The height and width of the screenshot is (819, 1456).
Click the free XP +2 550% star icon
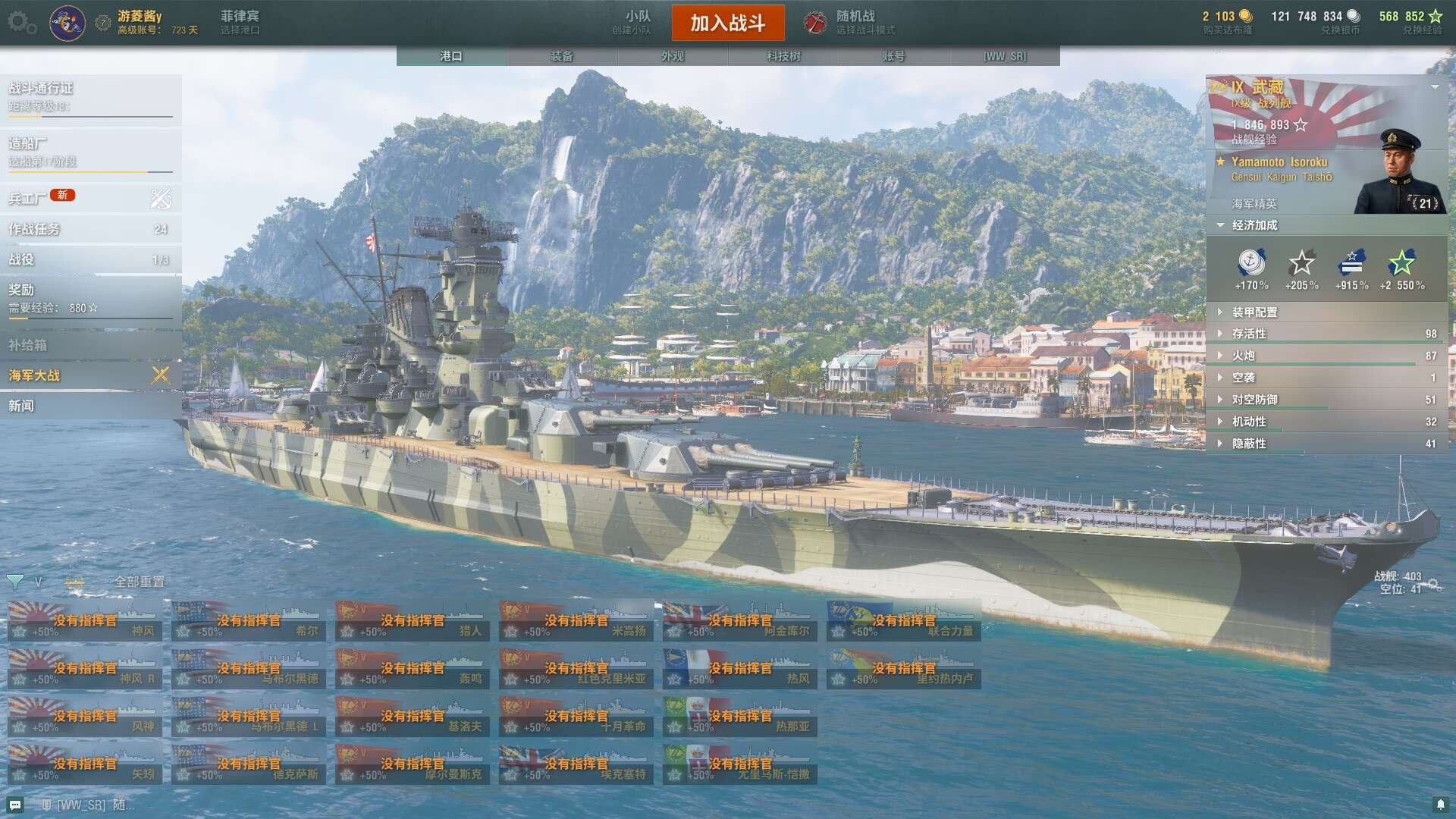1401,263
